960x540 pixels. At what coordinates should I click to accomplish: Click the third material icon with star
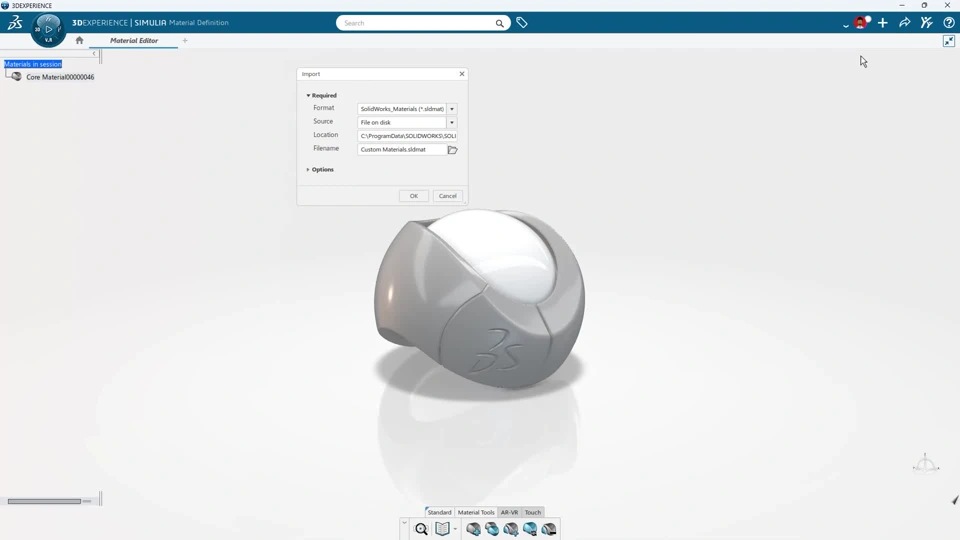511,528
